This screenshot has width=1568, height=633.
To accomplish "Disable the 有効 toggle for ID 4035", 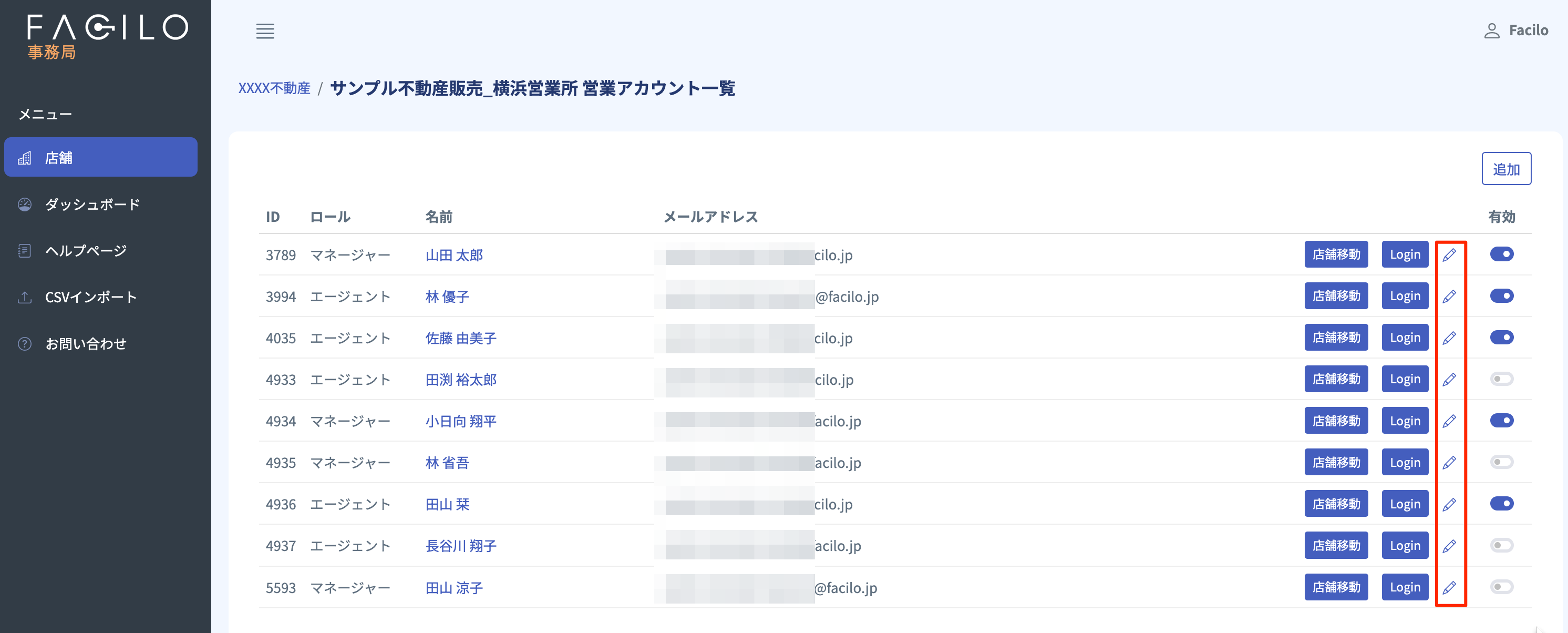I will pos(1502,338).
